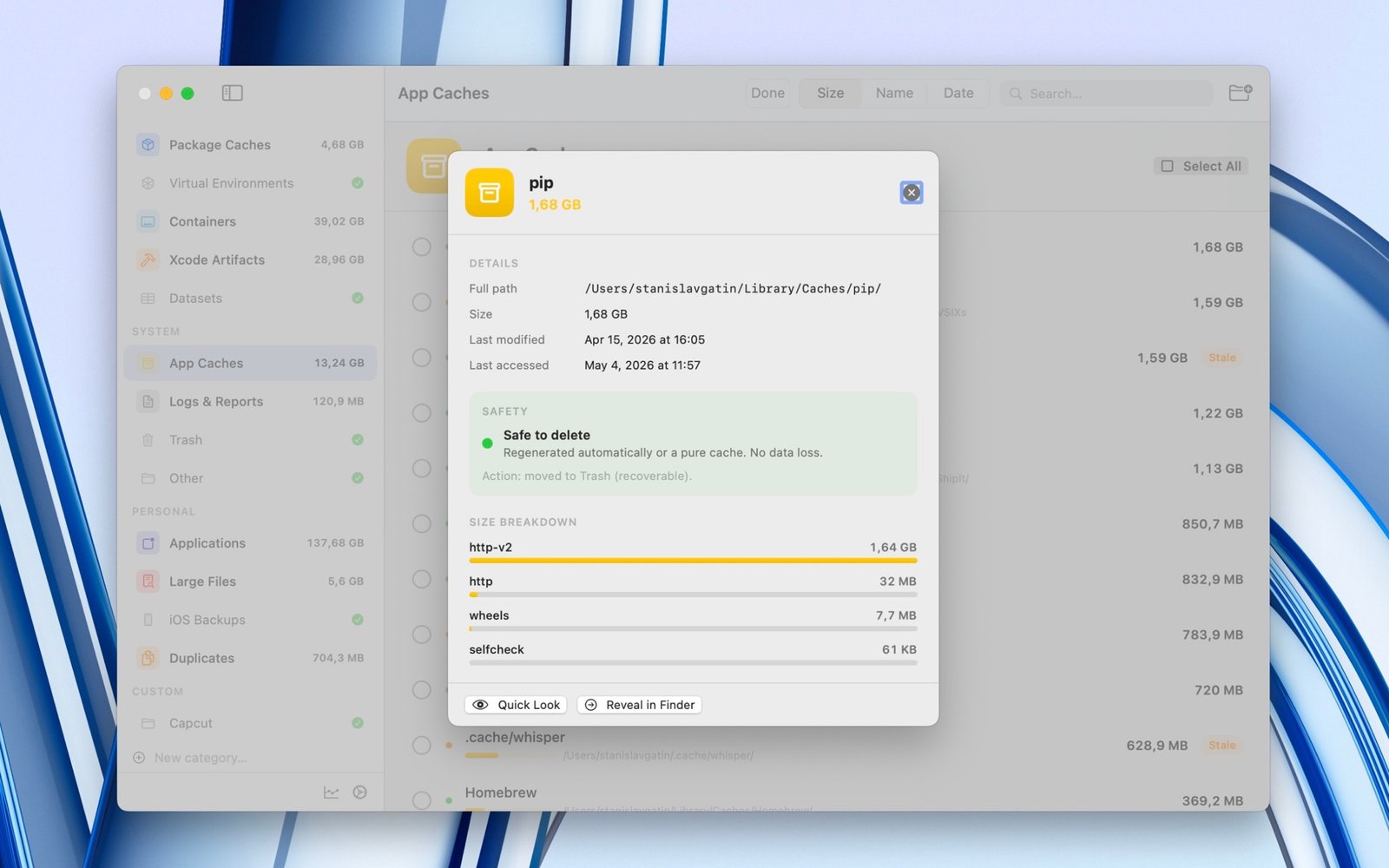Click the yellow pip archive icon
This screenshot has height=868, width=1389.
tap(490, 193)
